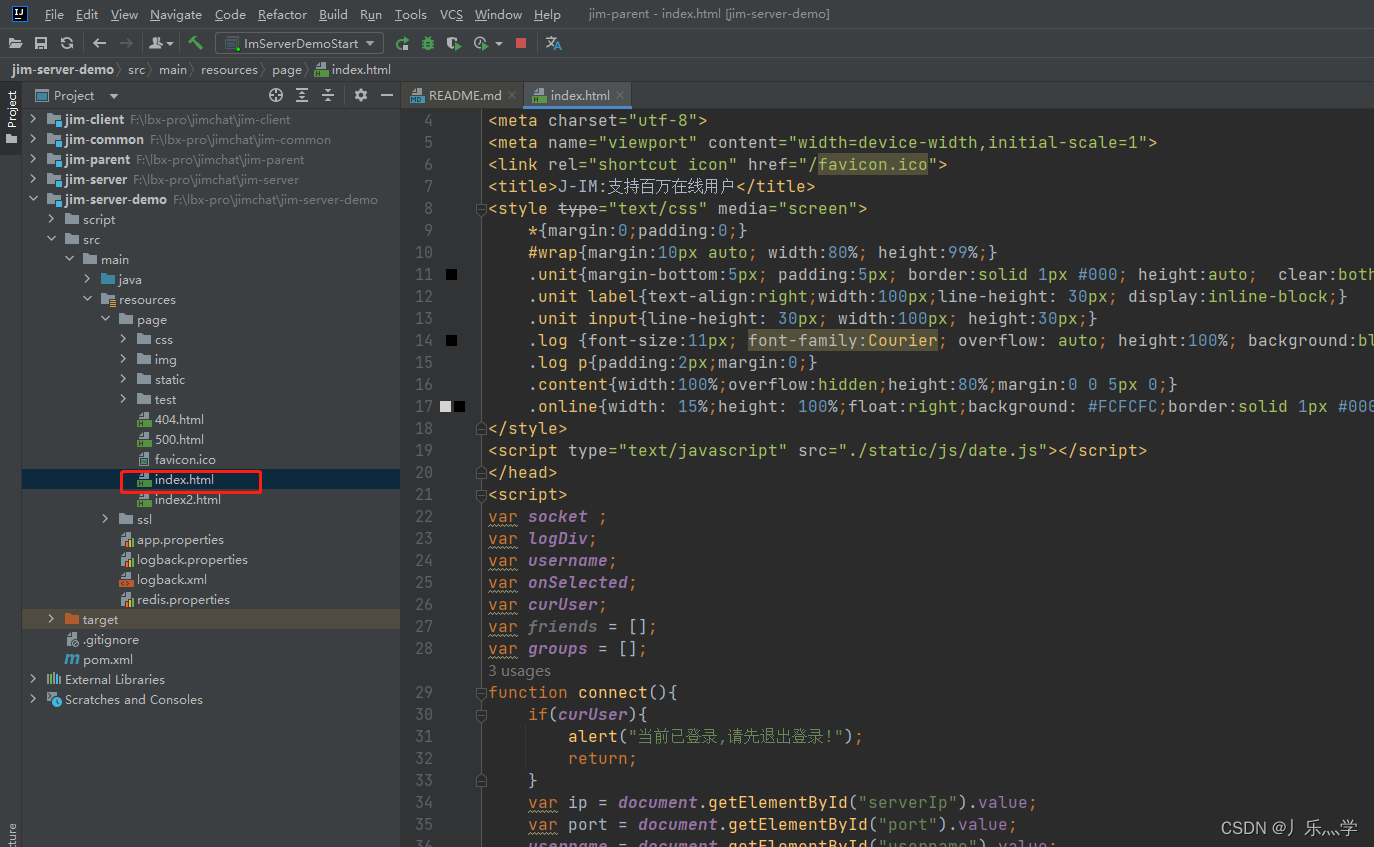Screen dimensions: 1374x847
Task: Expand the ssl folder
Action: click(x=106, y=519)
